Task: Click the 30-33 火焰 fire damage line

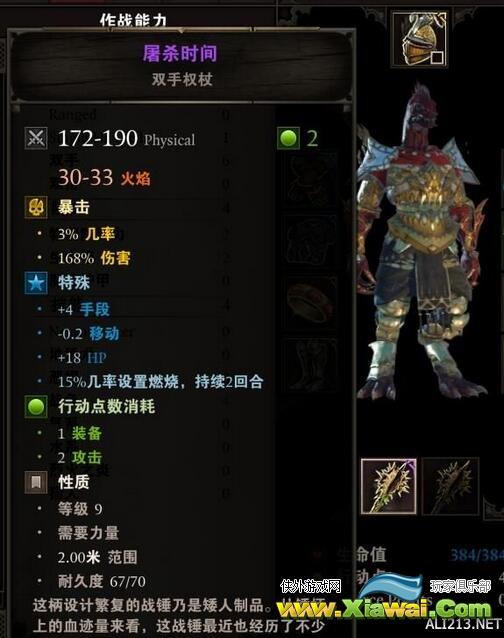Action: point(104,178)
